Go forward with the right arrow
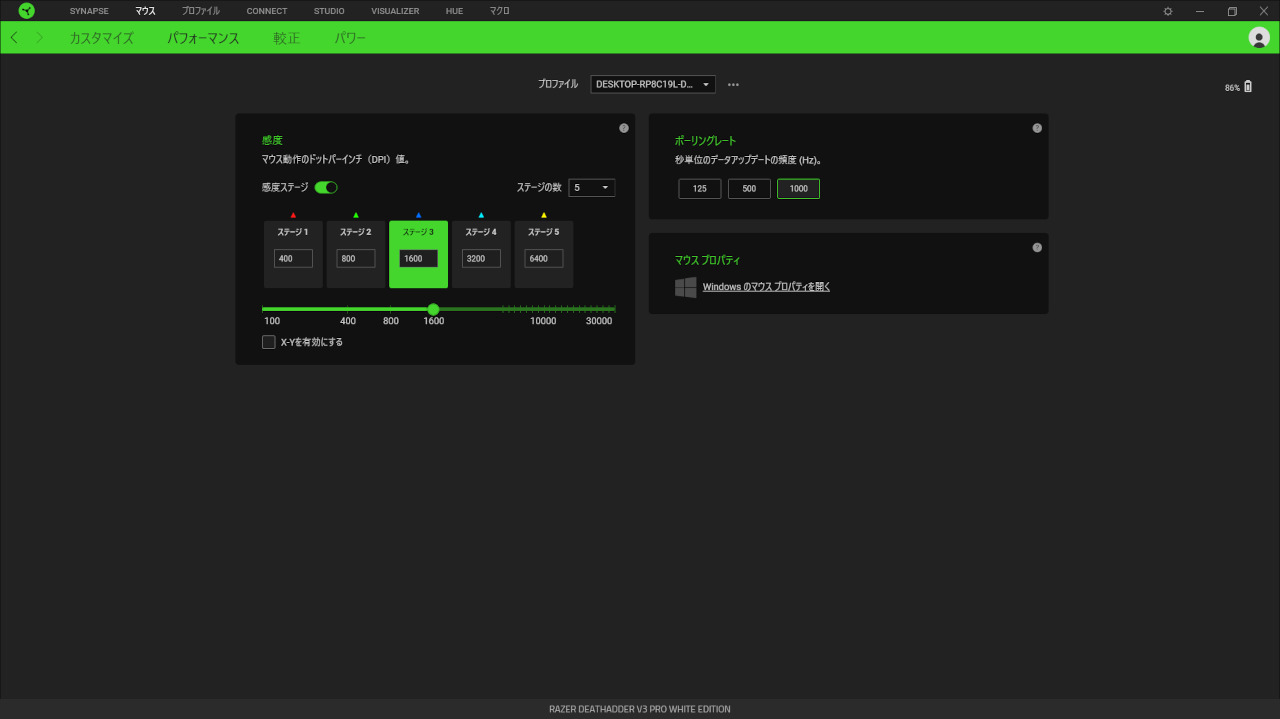Image resolution: width=1280 pixels, height=719 pixels. coord(40,38)
